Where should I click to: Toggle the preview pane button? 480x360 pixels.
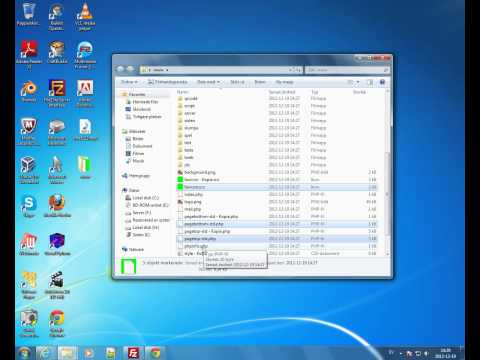[370, 82]
